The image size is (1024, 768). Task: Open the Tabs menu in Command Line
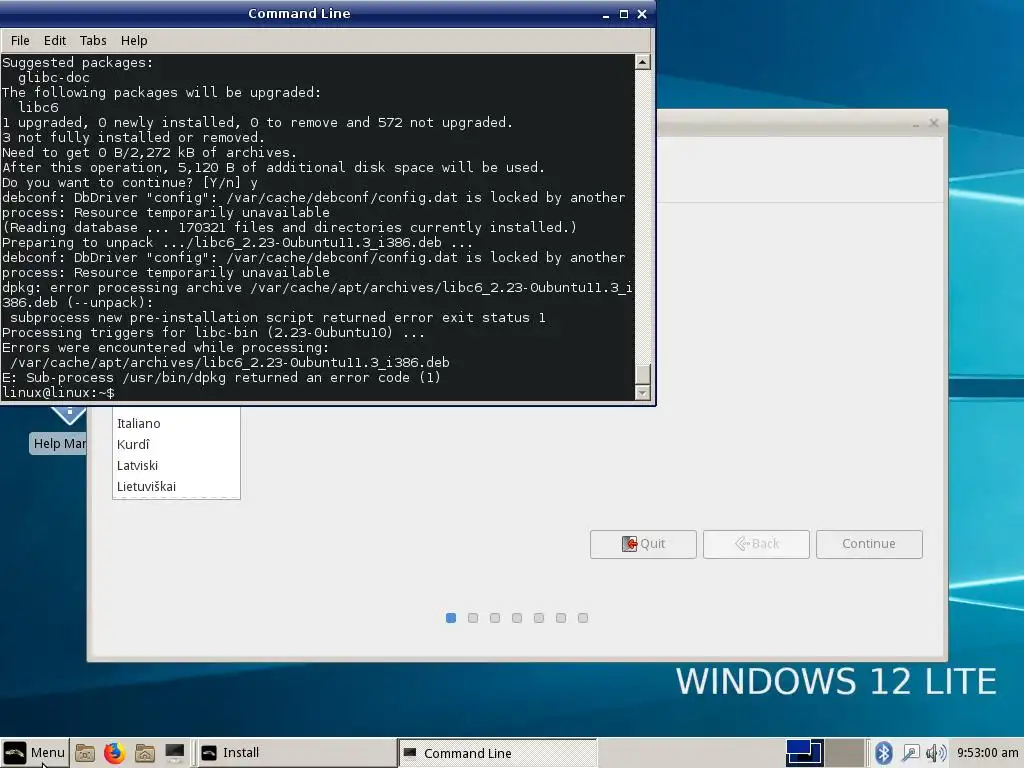click(93, 40)
